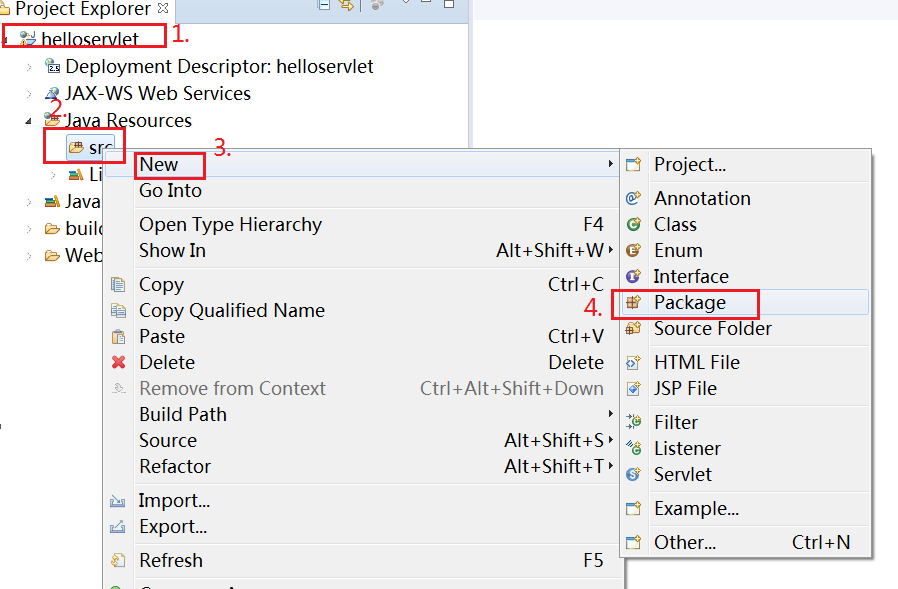Select the helloservlet project root
This screenshot has height=589, width=898.
[90, 39]
